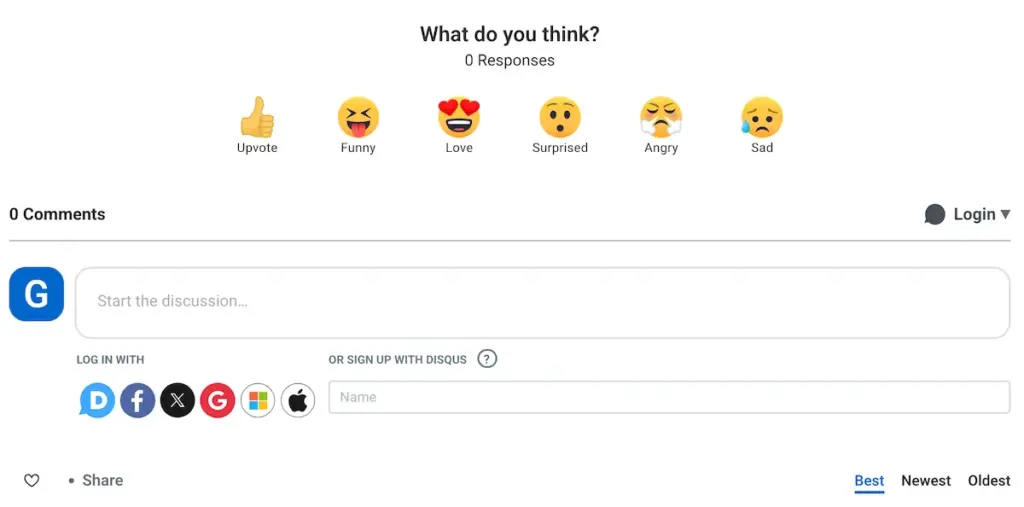Log in with Facebook icon
This screenshot has height=507, width=1024.
137,401
